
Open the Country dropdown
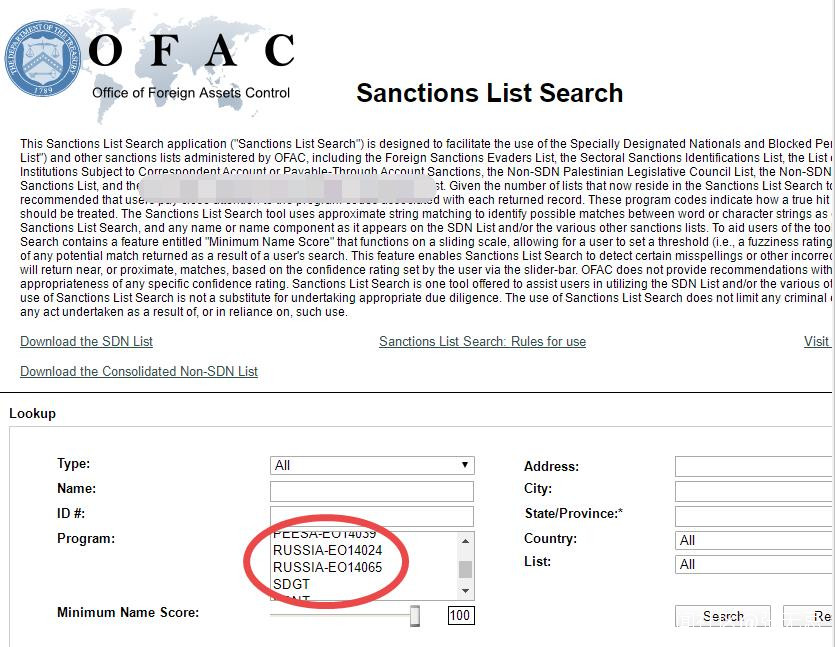pyautogui.click(x=754, y=540)
